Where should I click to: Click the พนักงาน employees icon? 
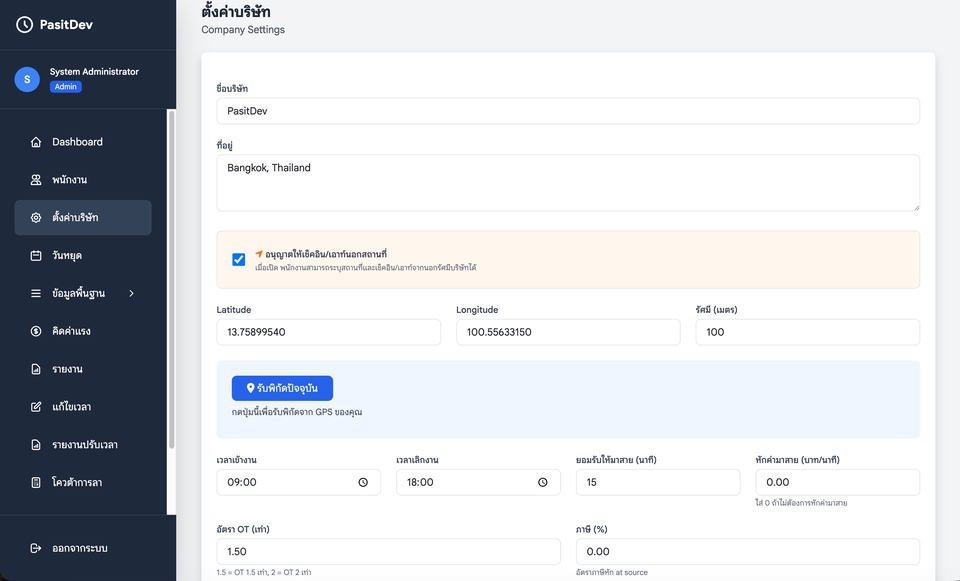pos(36,180)
